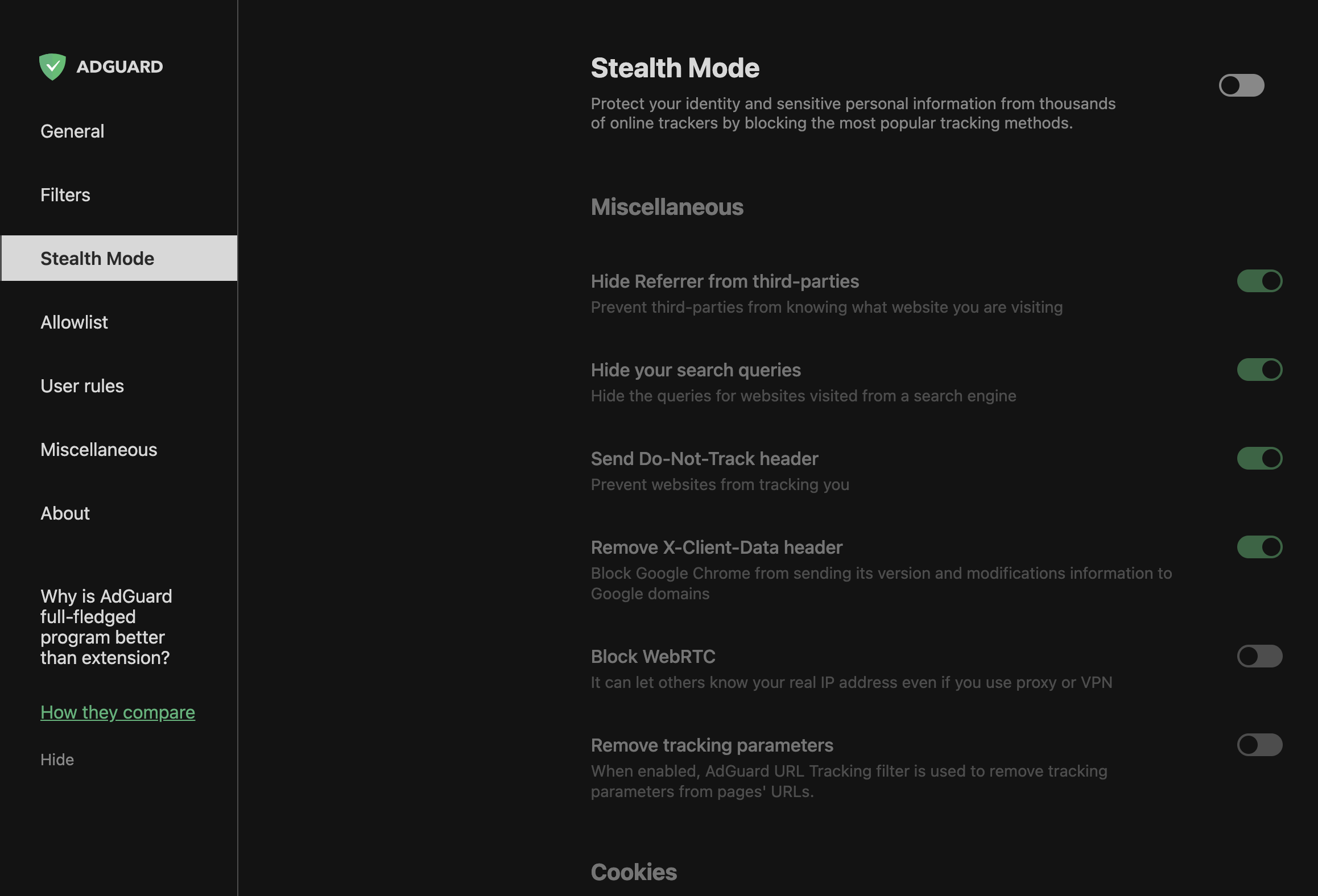The image size is (1318, 896).
Task: Enable Remove tracking parameters toggle
Action: 1259,744
